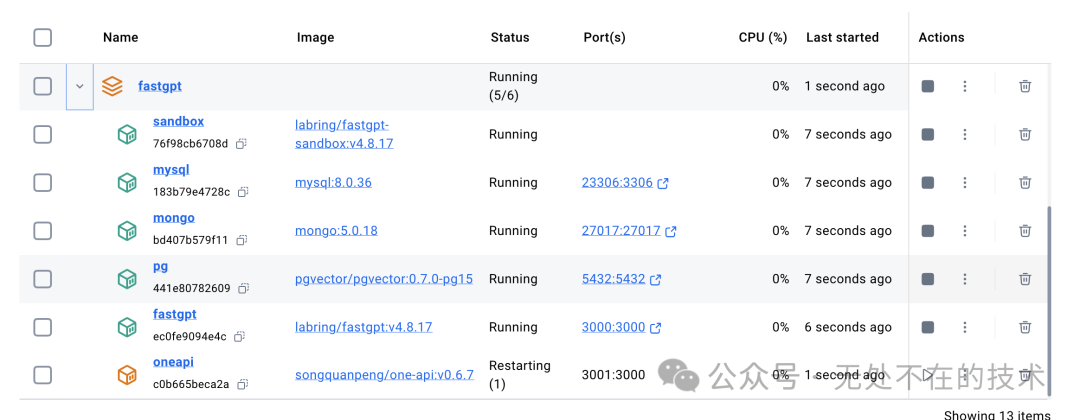Check the oneapi row checkbox
The height and width of the screenshot is (420, 1080).
[x=43, y=375]
